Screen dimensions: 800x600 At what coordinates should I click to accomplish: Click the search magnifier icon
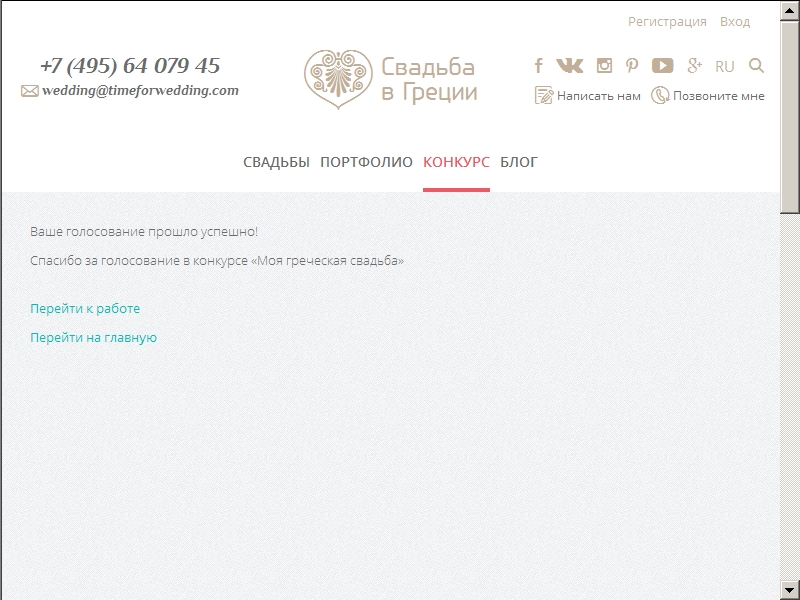[756, 66]
